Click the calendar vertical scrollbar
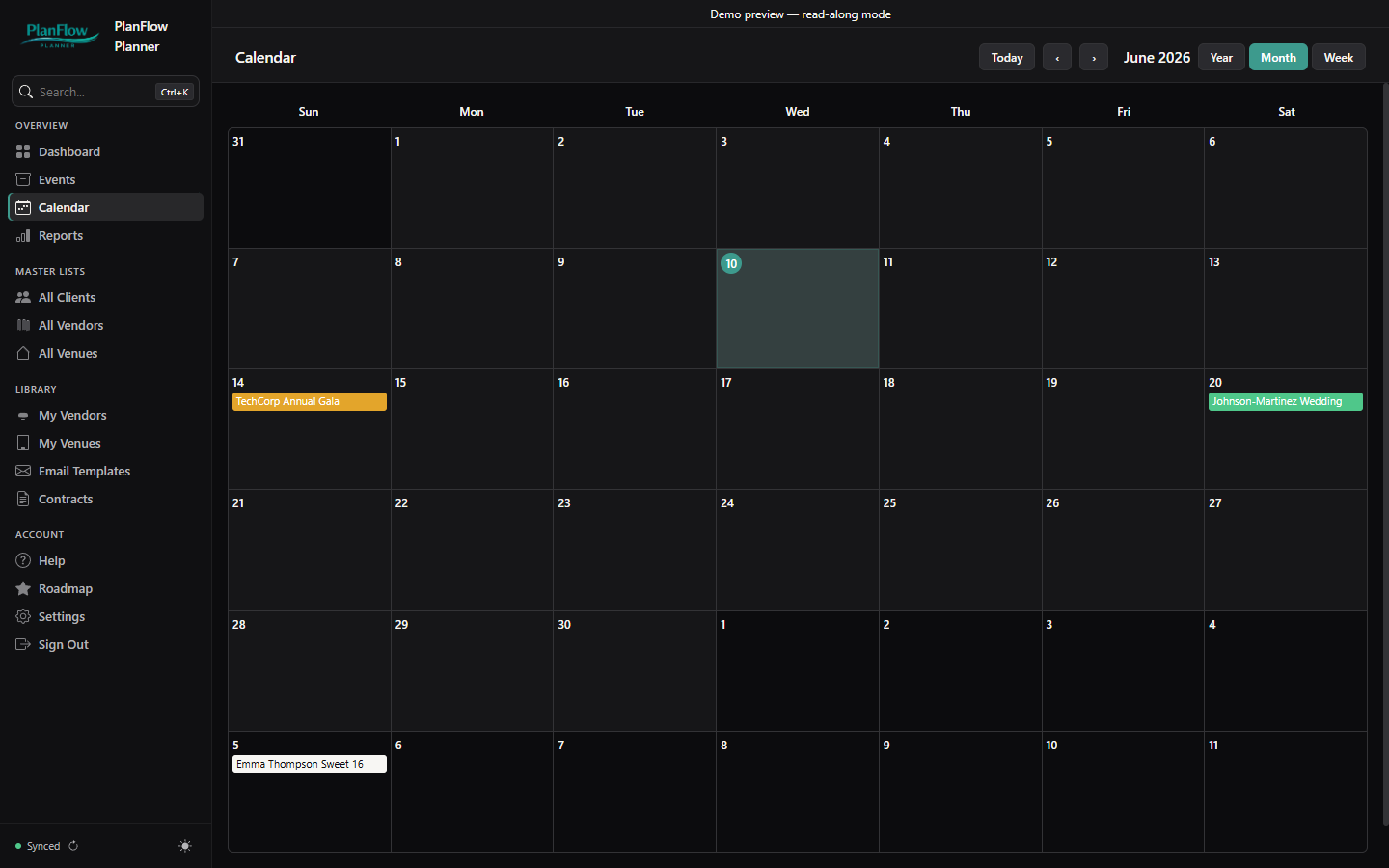1389x868 pixels. pyautogui.click(x=1385, y=453)
